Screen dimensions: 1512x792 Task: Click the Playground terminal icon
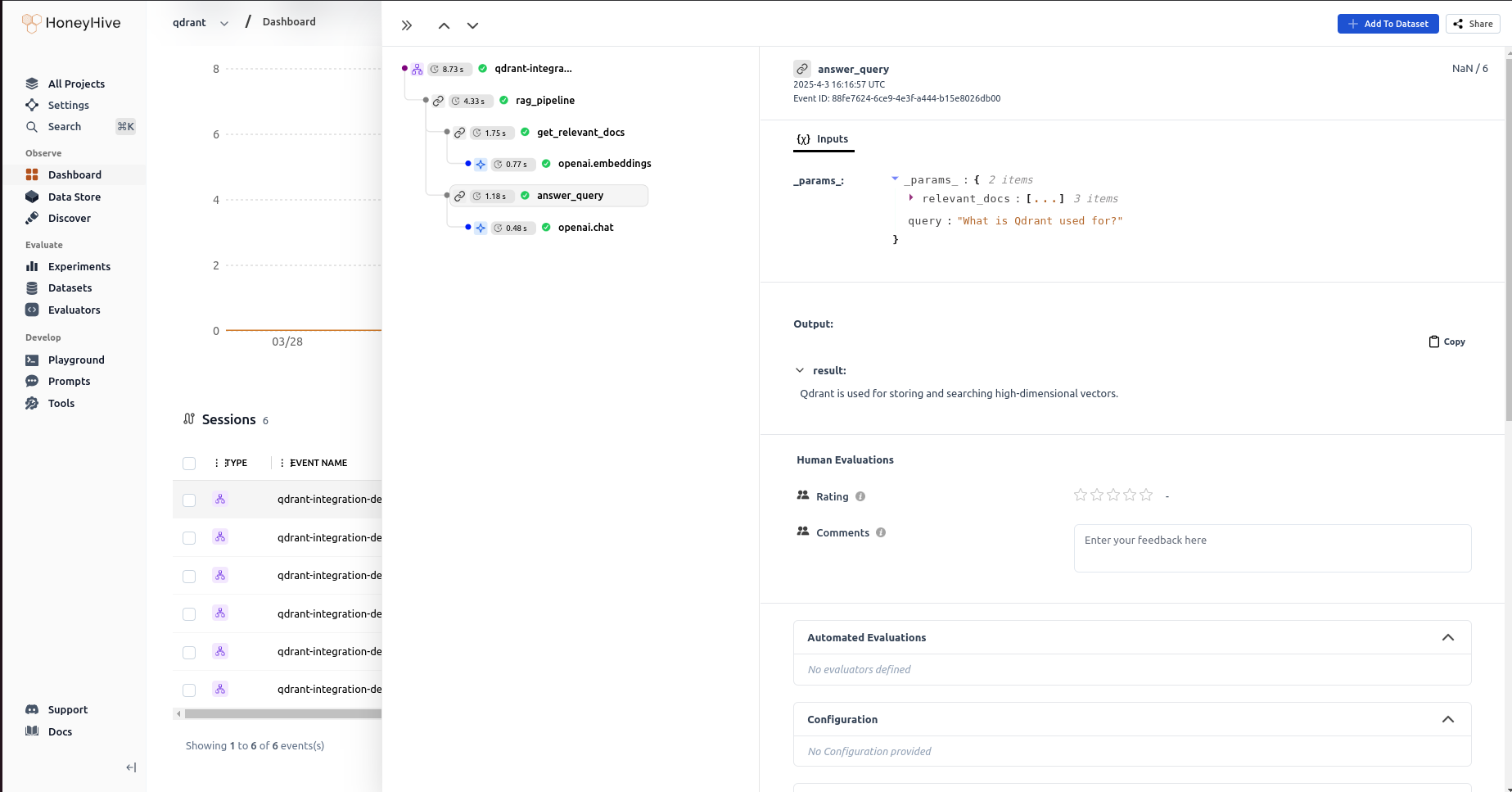coord(32,360)
